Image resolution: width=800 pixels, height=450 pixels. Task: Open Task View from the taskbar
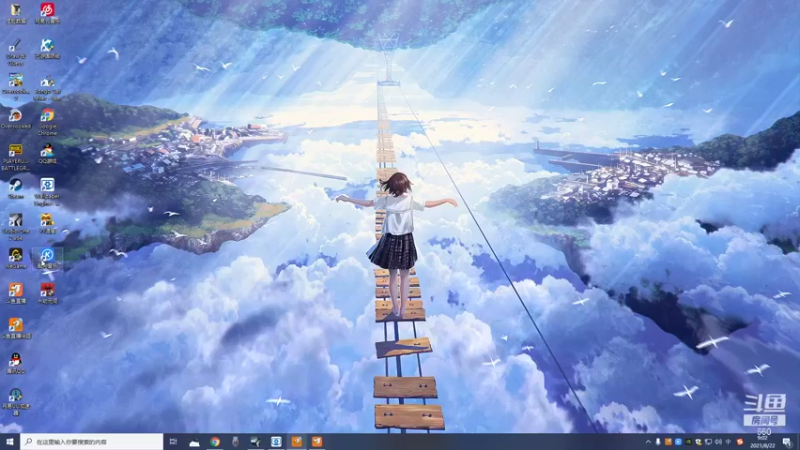pyautogui.click(x=173, y=442)
